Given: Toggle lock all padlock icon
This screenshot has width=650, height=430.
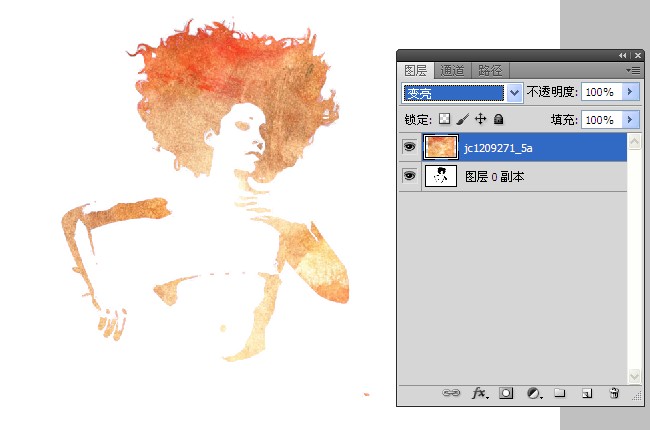Looking at the screenshot, I should tap(498, 119).
